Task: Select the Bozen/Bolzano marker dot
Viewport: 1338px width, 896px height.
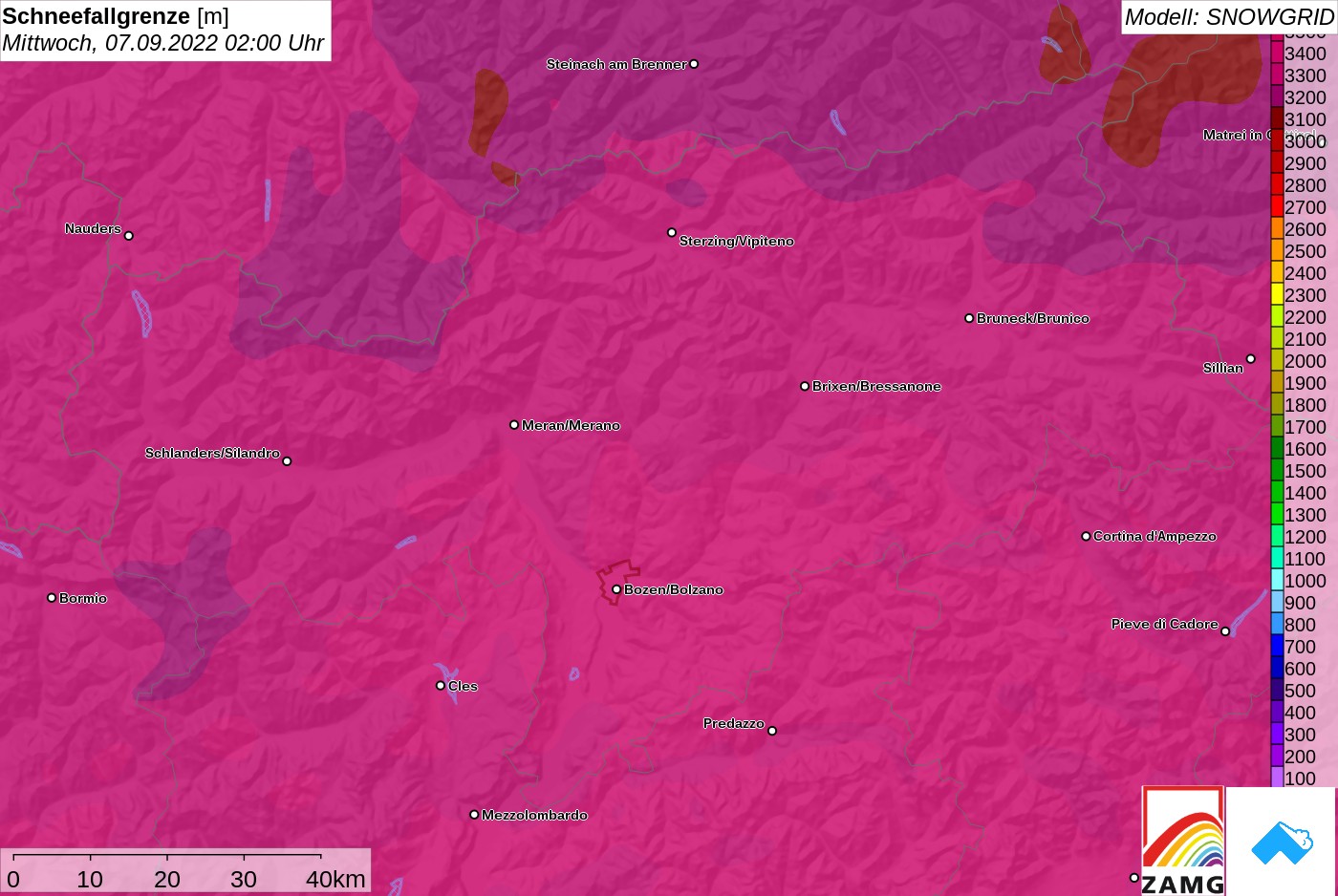Action: pyautogui.click(x=616, y=589)
